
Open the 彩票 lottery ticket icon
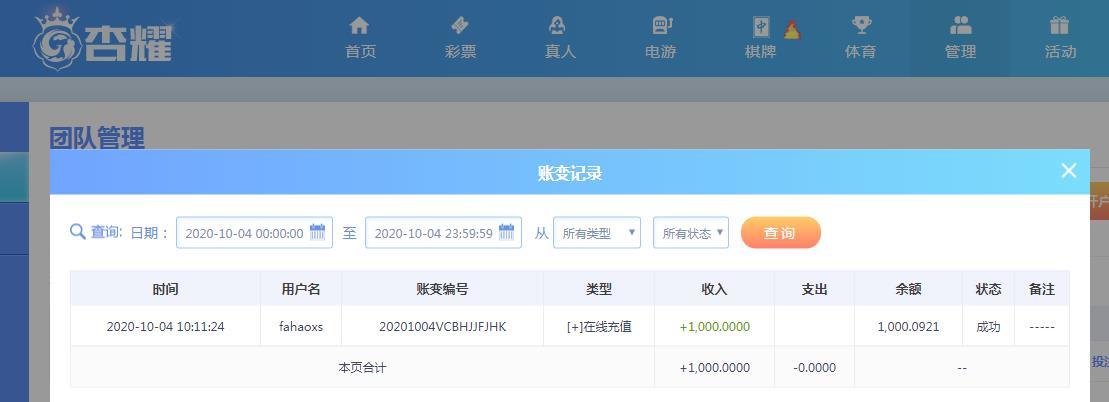pyautogui.click(x=460, y=26)
